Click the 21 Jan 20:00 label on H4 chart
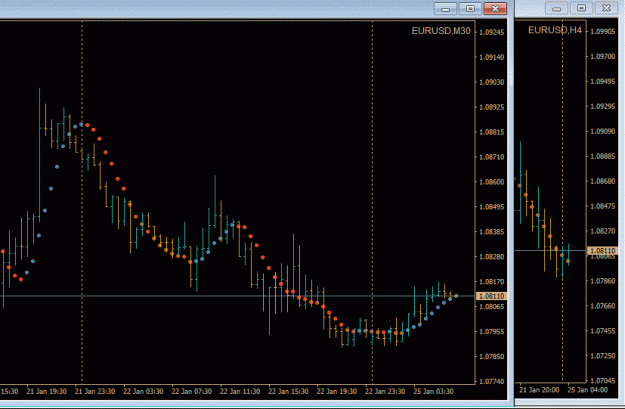The width and height of the screenshot is (625, 409). tap(539, 390)
